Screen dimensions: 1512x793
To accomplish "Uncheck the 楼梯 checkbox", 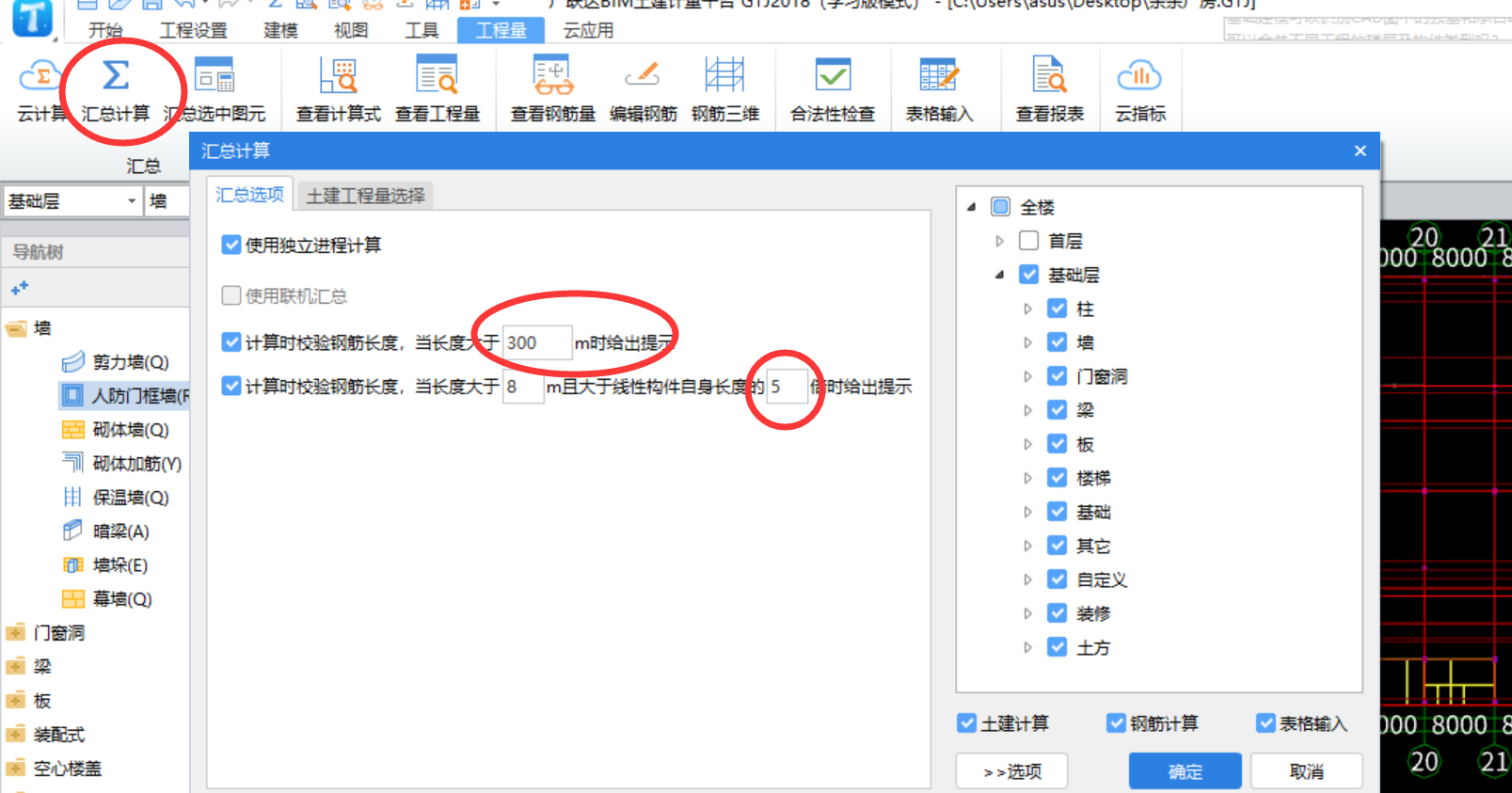I will [x=1058, y=478].
